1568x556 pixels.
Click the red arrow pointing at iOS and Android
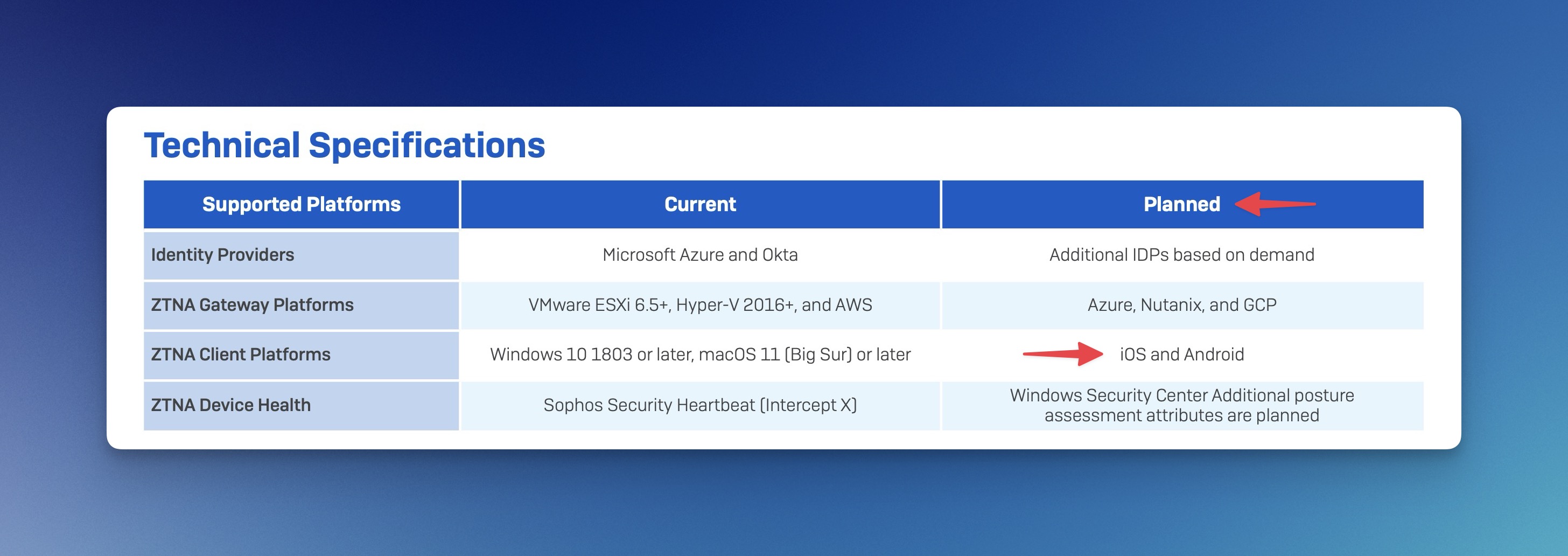(x=1063, y=354)
